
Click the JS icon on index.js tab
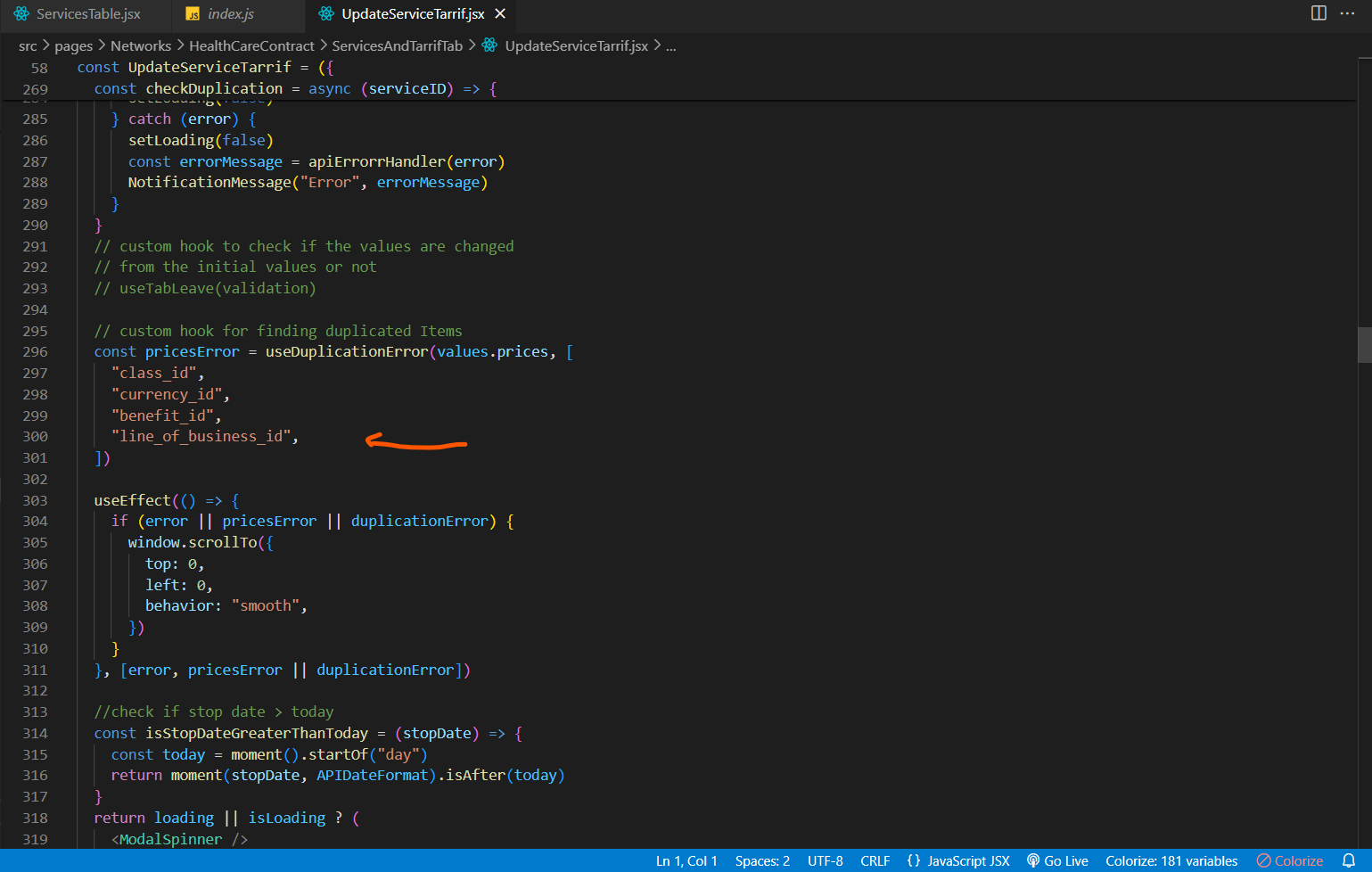click(193, 14)
